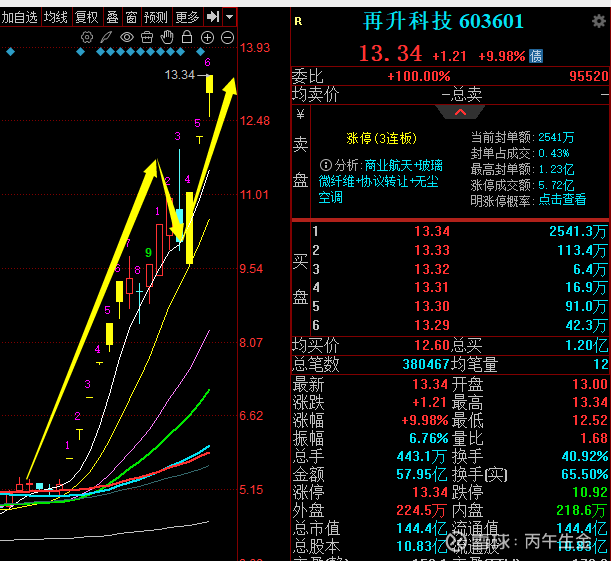The image size is (611, 561).
Task: Select buy level 2 price 13.33
Action: [432, 250]
